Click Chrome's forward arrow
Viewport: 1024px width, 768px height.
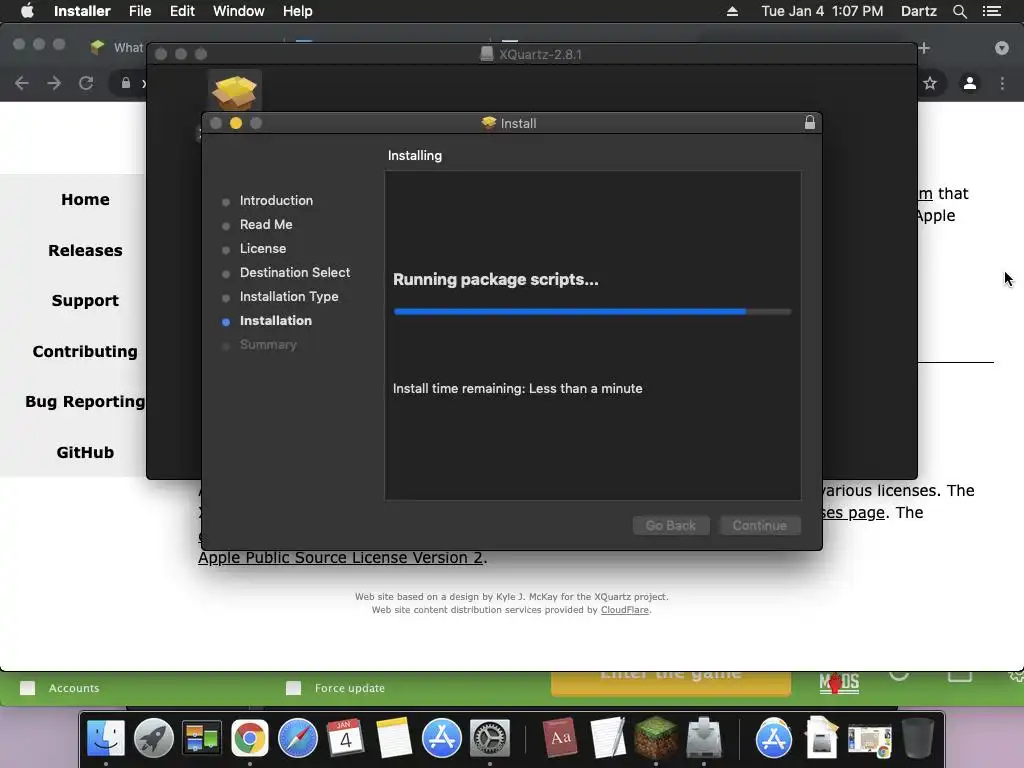click(54, 83)
